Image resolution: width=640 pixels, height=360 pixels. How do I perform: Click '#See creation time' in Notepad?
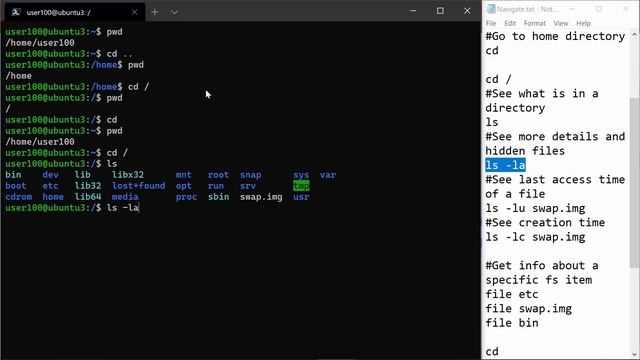(x=545, y=222)
